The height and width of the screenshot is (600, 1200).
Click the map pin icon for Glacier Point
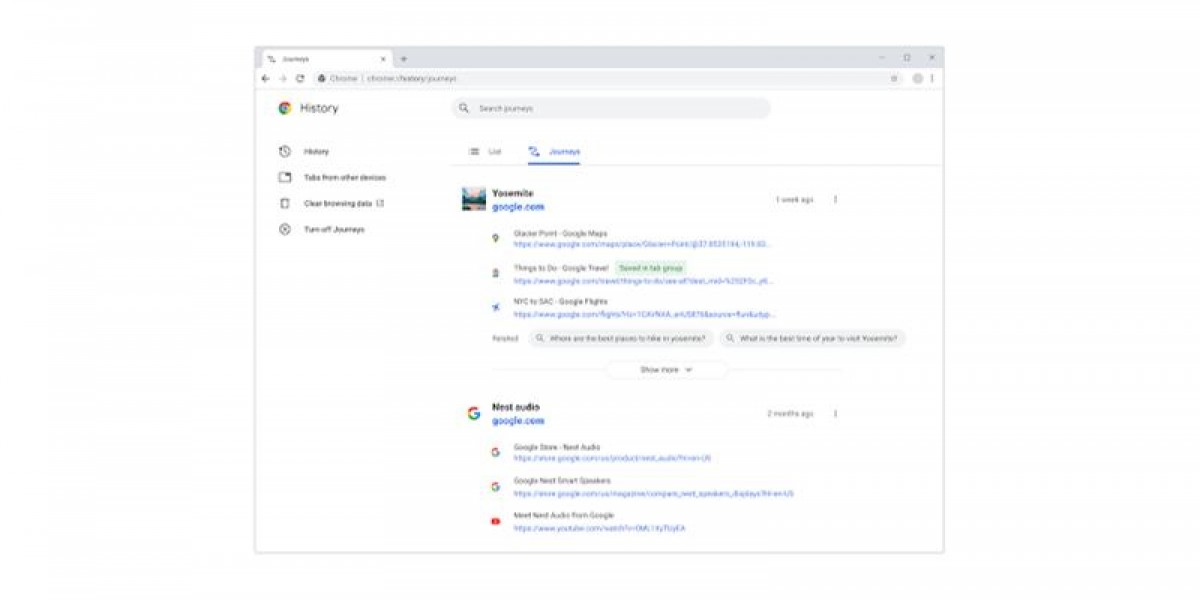click(495, 238)
